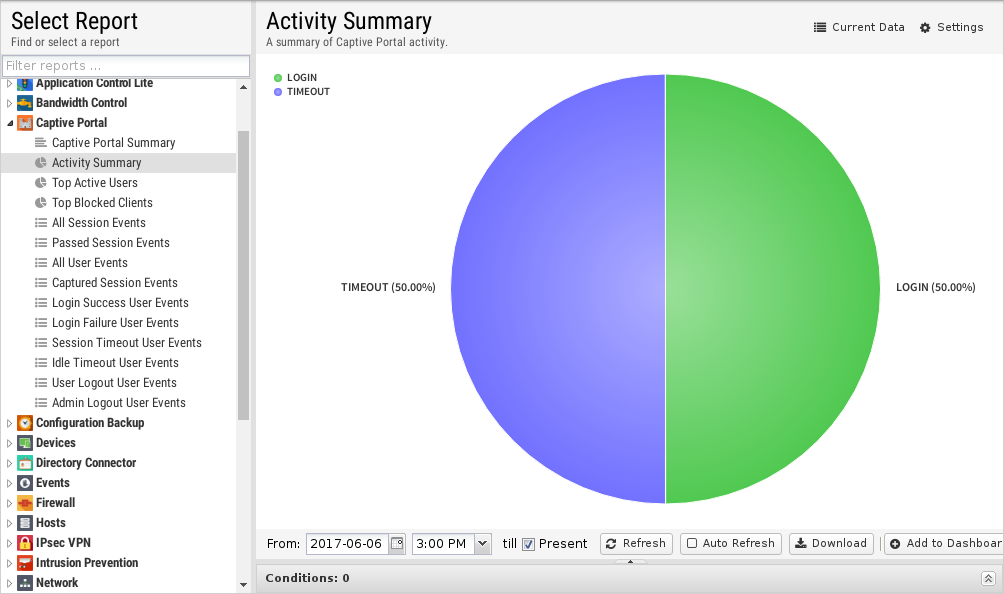Viewport: 1004px width, 594px height.
Task: Click the Captive Portal category icon
Action: (25, 123)
